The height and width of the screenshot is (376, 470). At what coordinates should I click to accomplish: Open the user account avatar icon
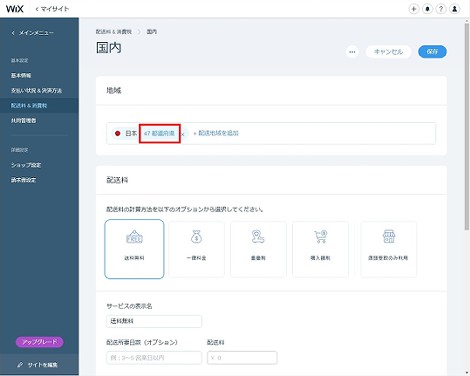click(x=455, y=9)
